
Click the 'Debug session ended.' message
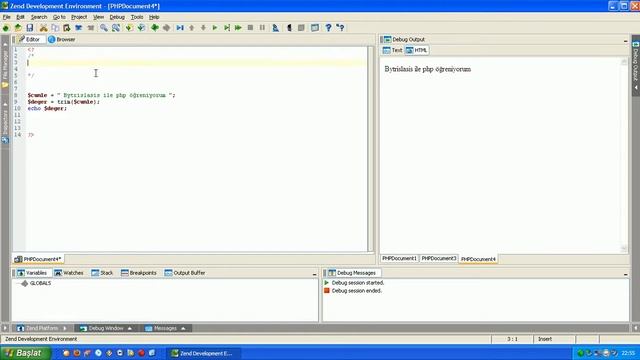(x=357, y=291)
